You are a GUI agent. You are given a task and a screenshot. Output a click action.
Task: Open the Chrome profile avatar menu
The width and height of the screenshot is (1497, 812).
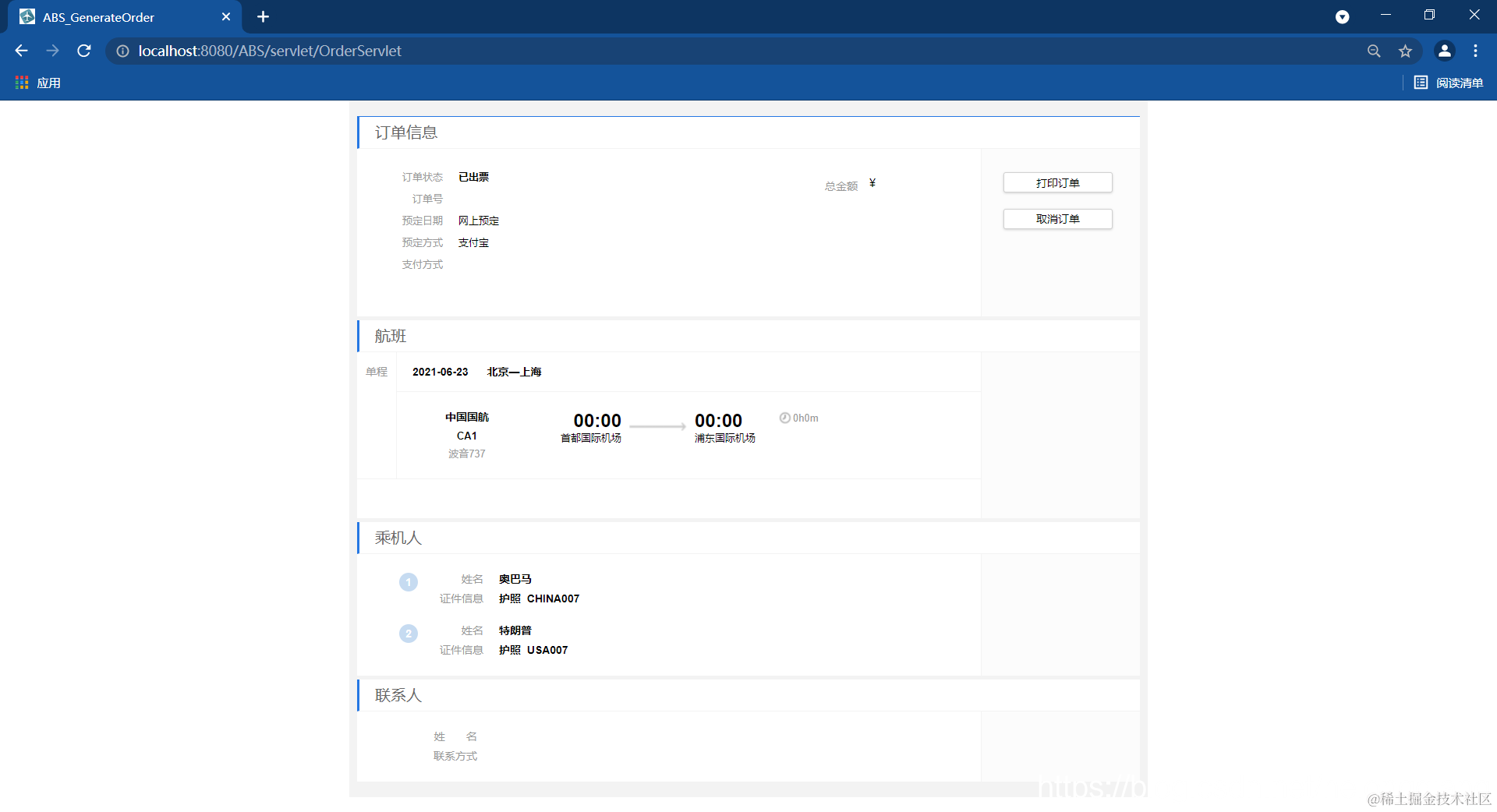pos(1444,51)
